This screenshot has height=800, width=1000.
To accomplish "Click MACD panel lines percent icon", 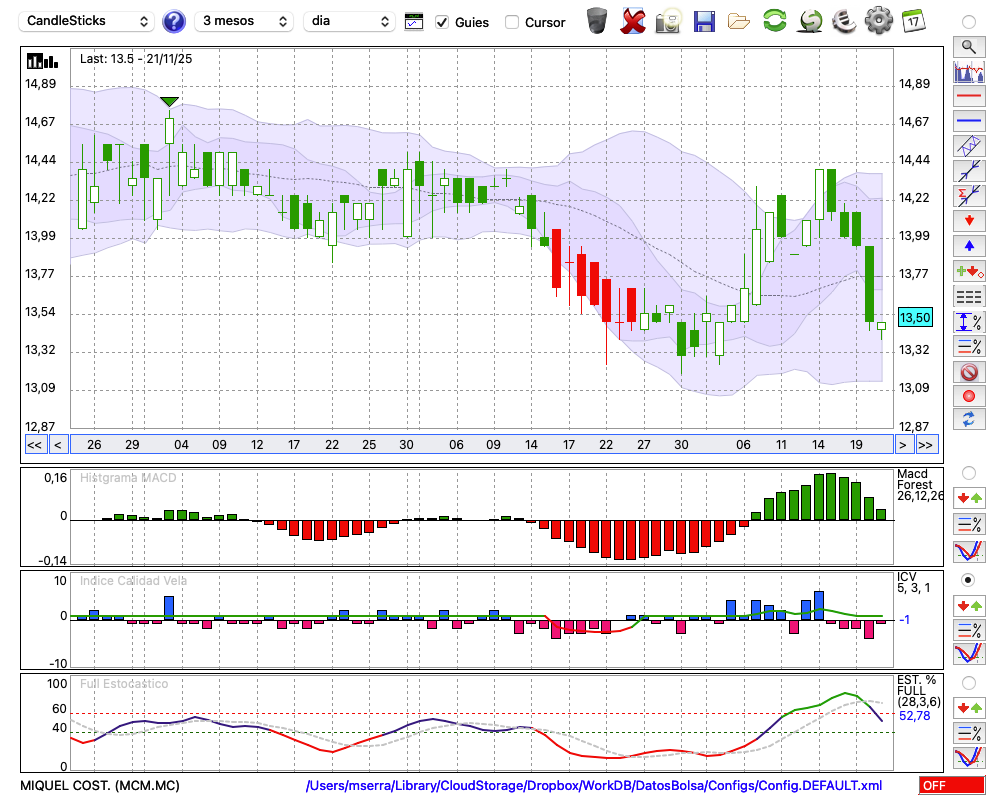I will pos(969,524).
